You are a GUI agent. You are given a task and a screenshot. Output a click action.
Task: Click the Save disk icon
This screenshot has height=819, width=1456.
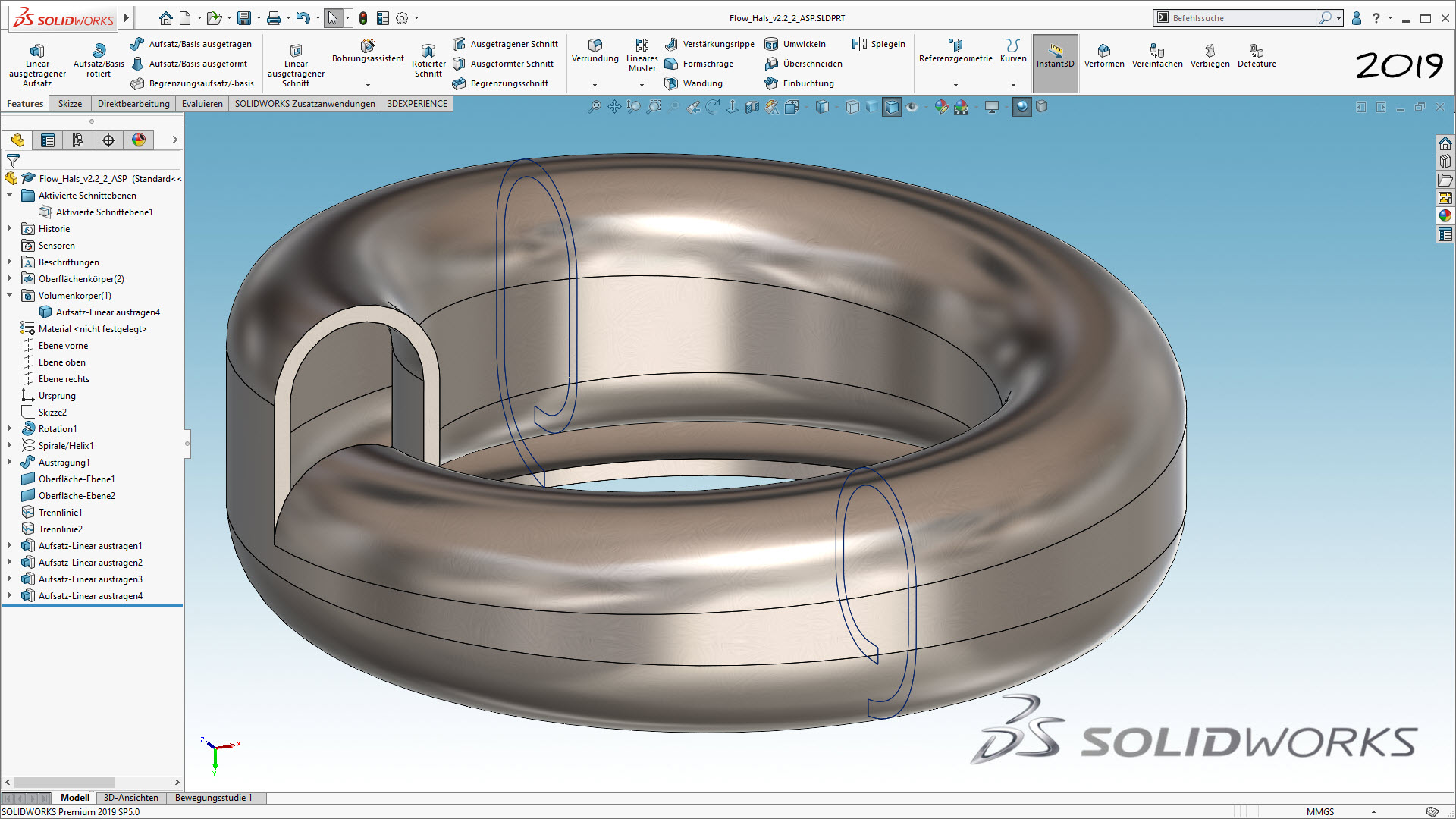point(244,17)
